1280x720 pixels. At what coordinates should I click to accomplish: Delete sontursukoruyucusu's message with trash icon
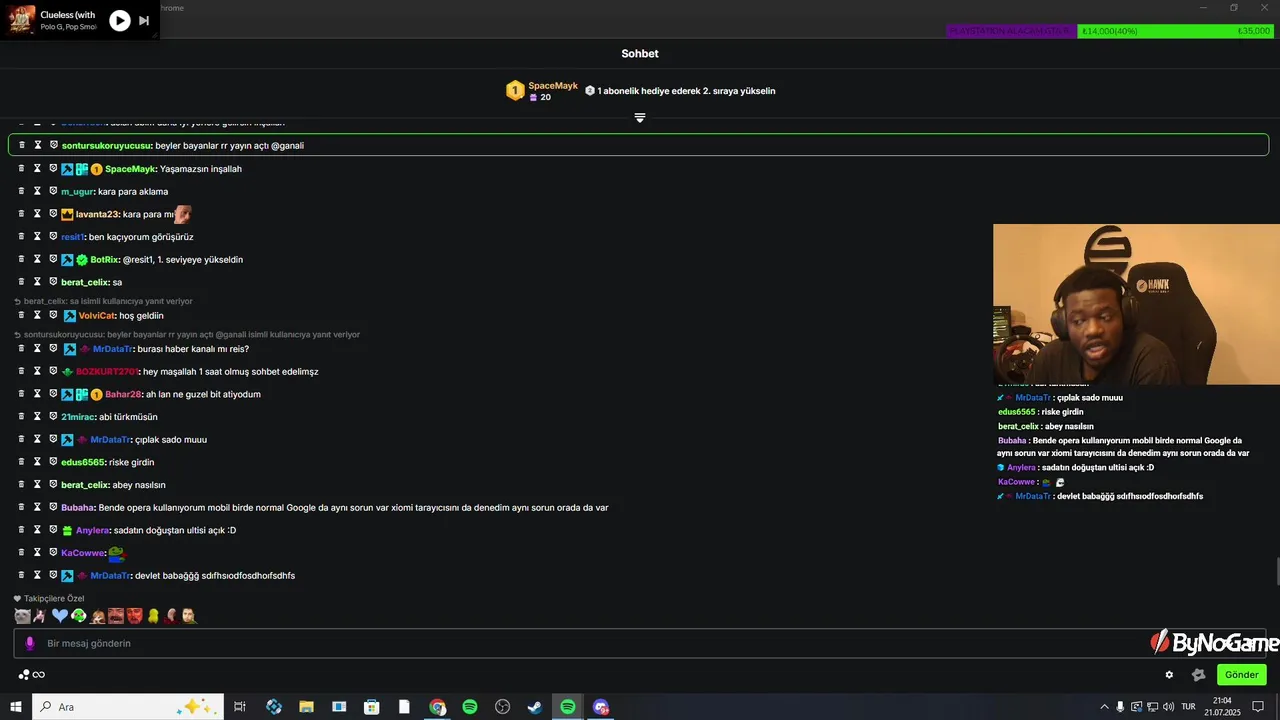22,145
